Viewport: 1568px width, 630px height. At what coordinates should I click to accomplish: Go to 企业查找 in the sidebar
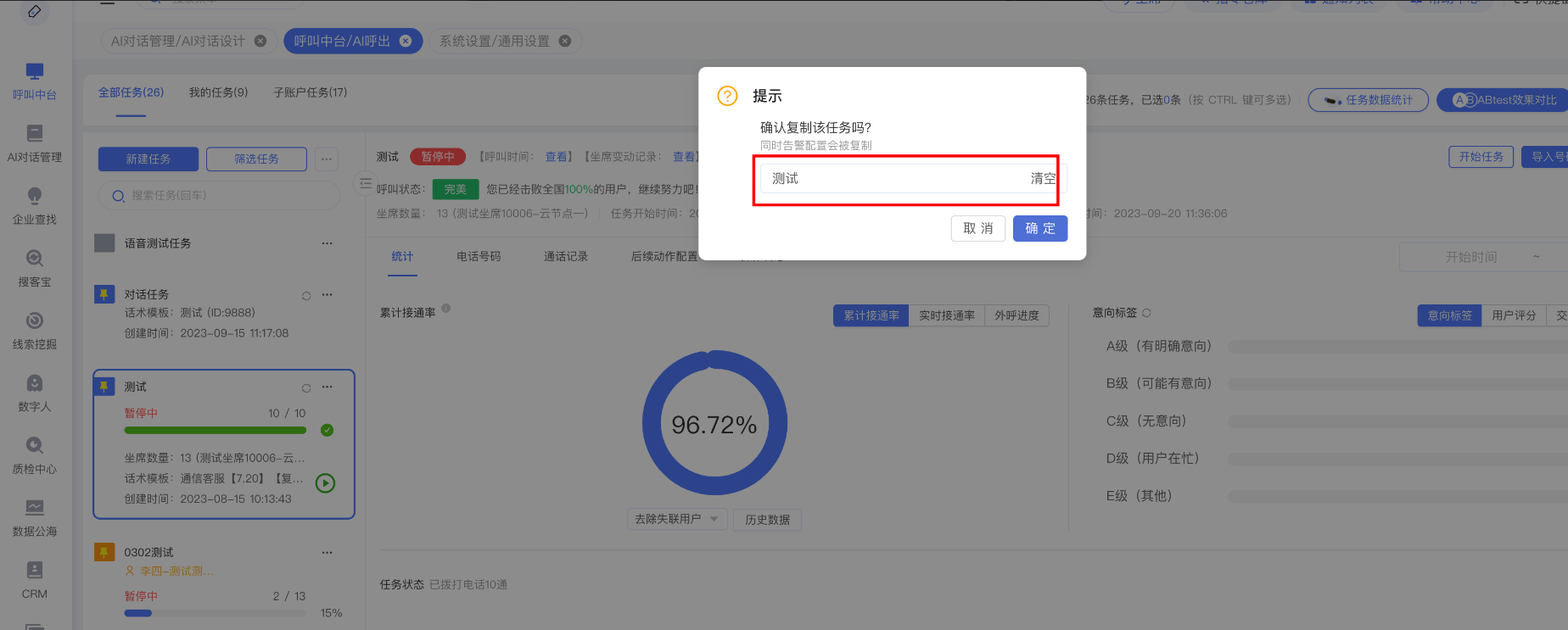(34, 206)
